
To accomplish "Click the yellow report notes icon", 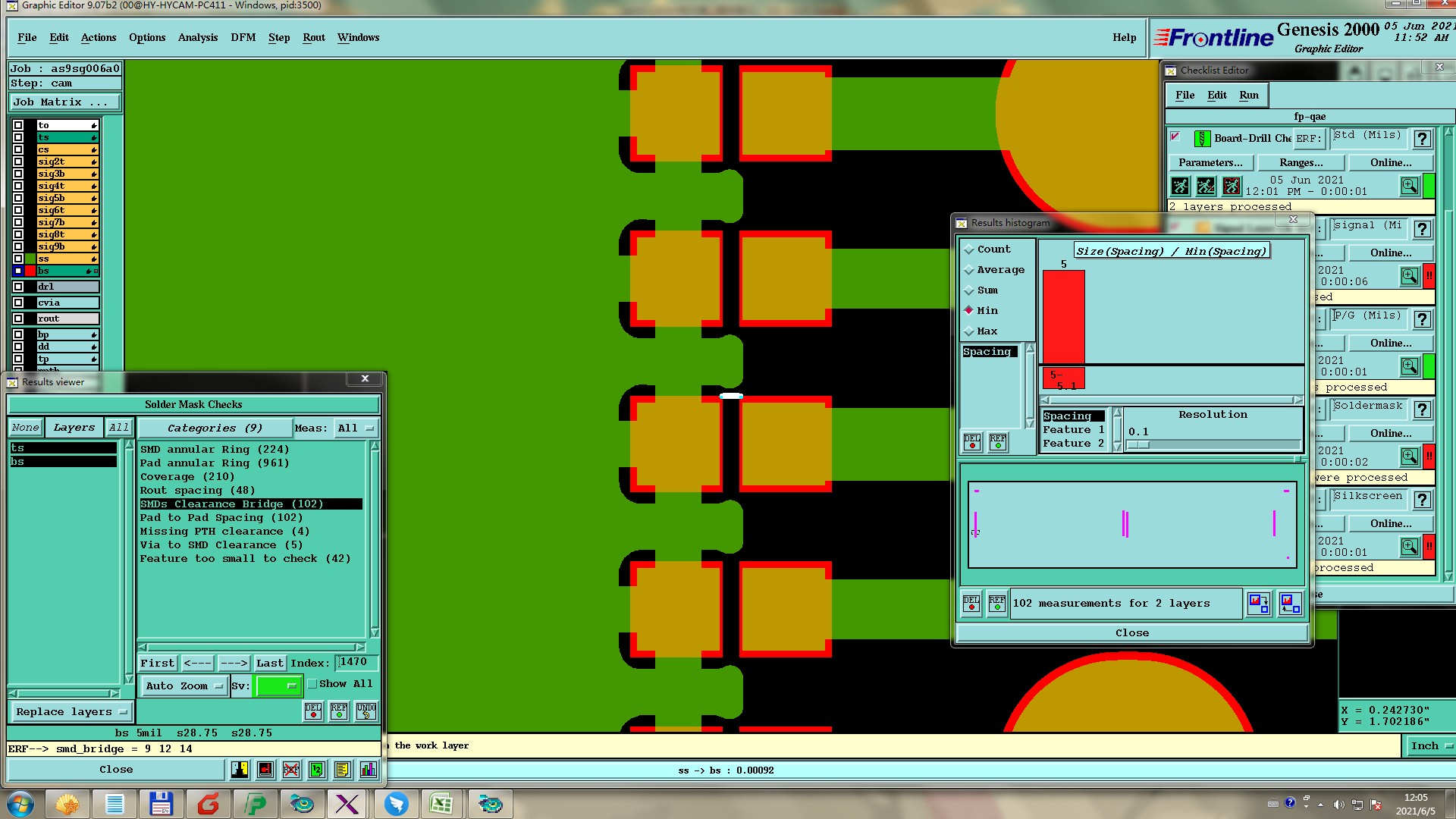I will click(x=343, y=770).
